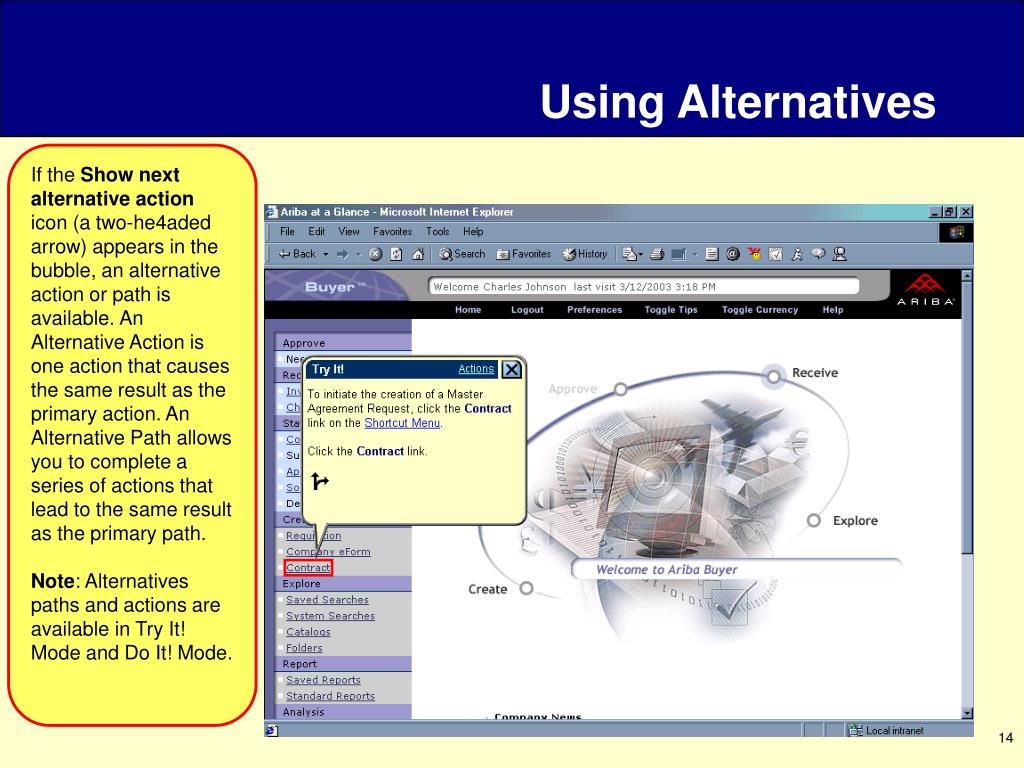Click the Windows flag throbber icon
The width and height of the screenshot is (1024, 768).
pyautogui.click(x=956, y=232)
